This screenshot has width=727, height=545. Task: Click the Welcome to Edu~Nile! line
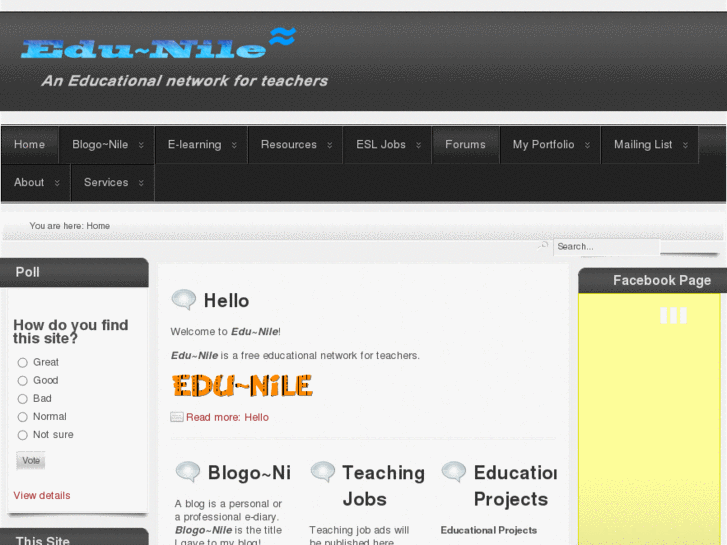click(x=225, y=332)
